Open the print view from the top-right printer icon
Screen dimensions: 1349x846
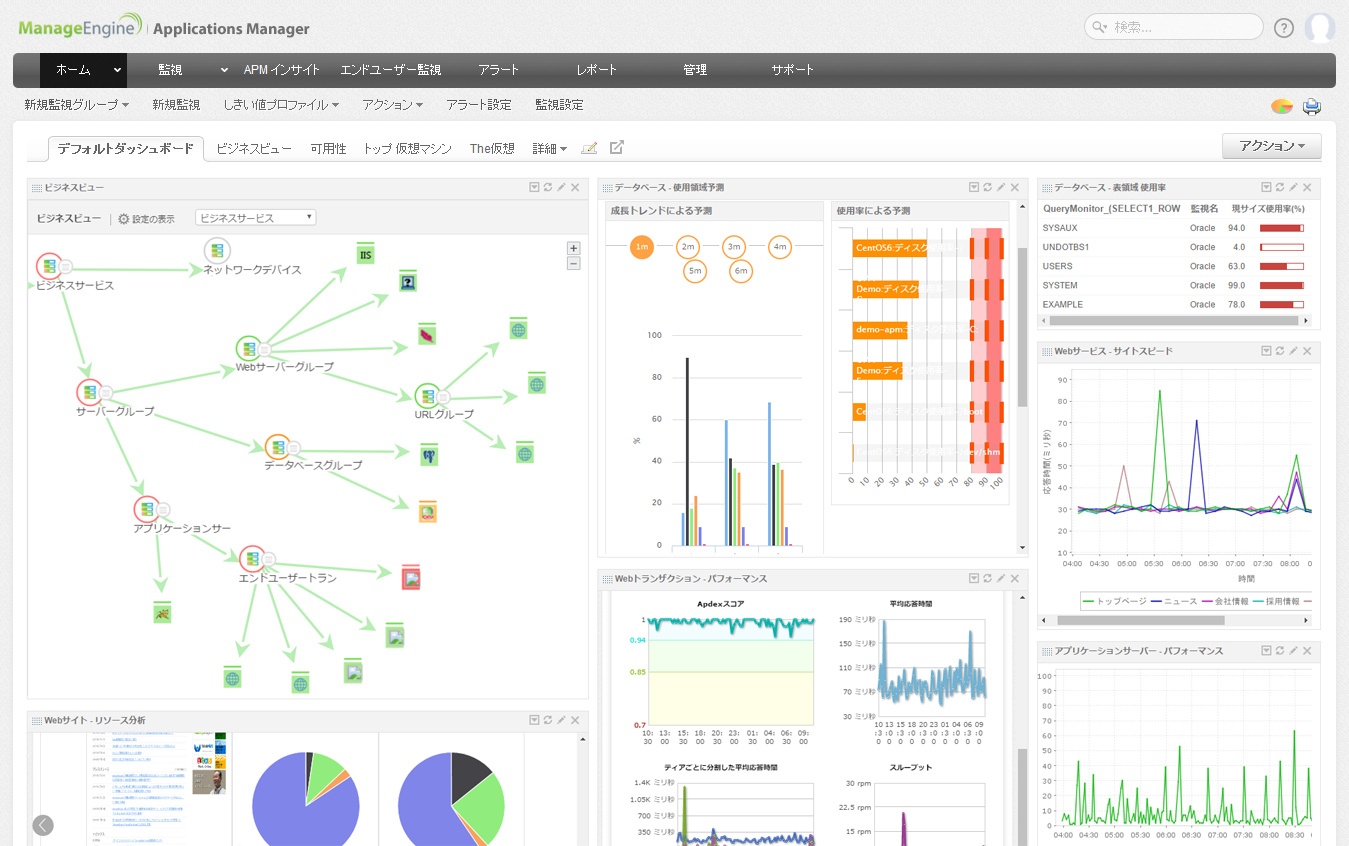tap(1311, 105)
